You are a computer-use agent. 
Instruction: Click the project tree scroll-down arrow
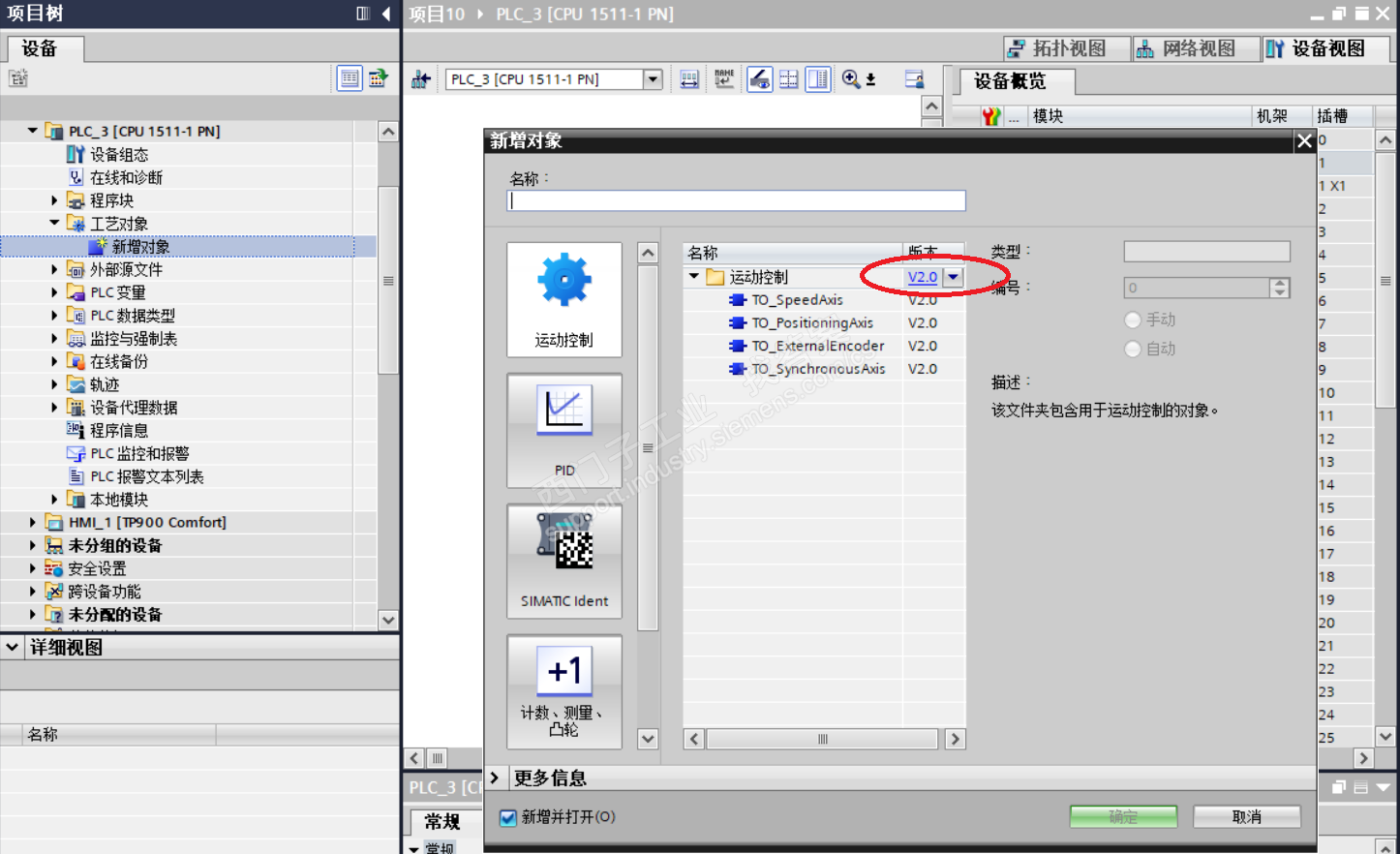coord(388,620)
